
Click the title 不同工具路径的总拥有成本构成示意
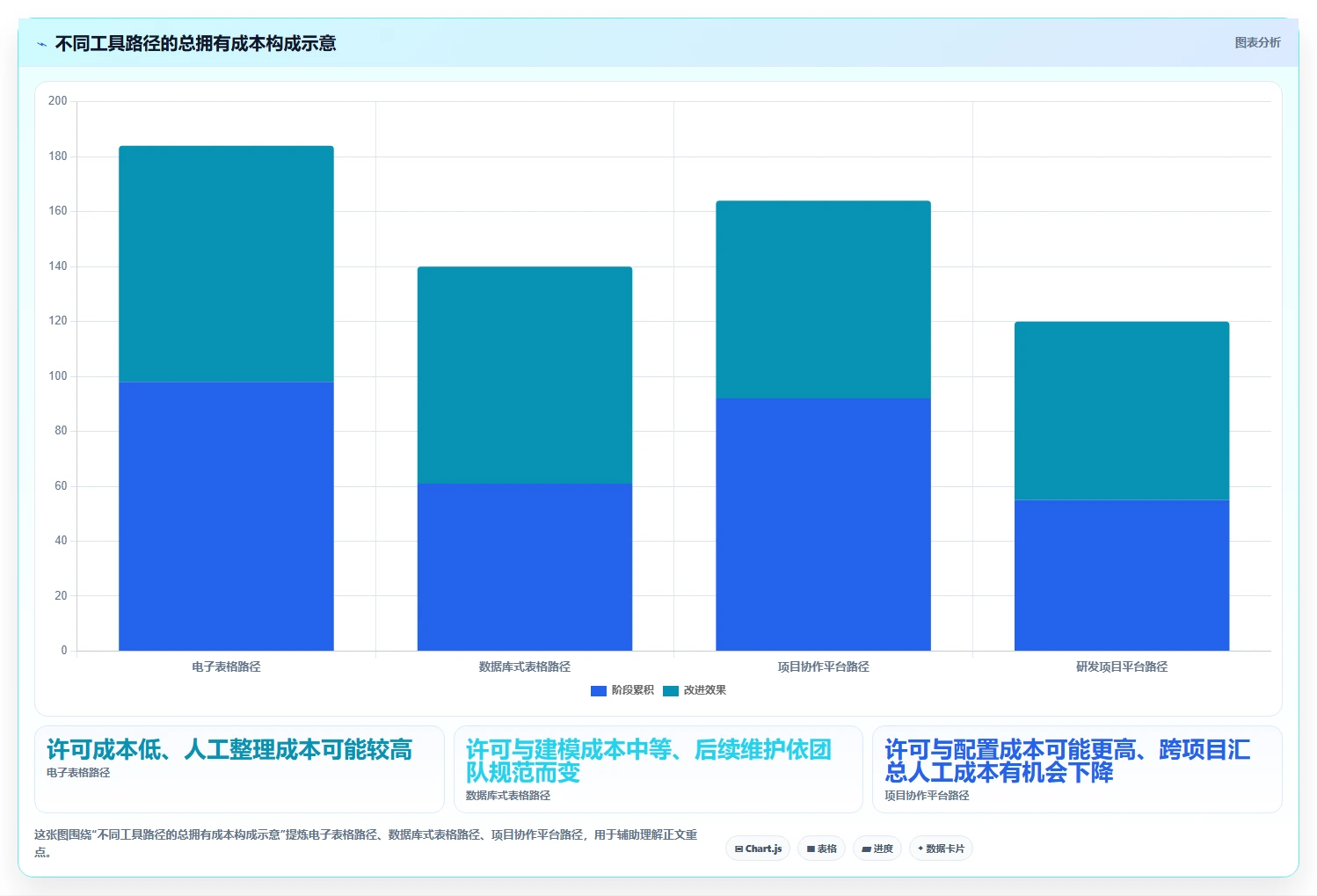tap(195, 43)
